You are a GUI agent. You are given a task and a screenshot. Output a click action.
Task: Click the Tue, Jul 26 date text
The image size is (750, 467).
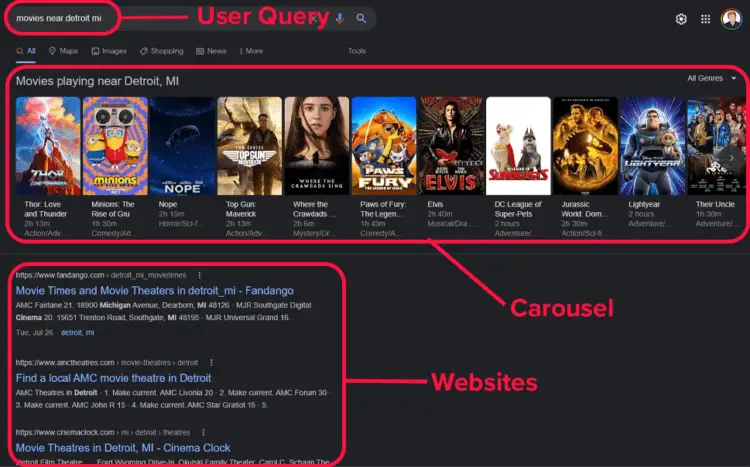(x=34, y=333)
